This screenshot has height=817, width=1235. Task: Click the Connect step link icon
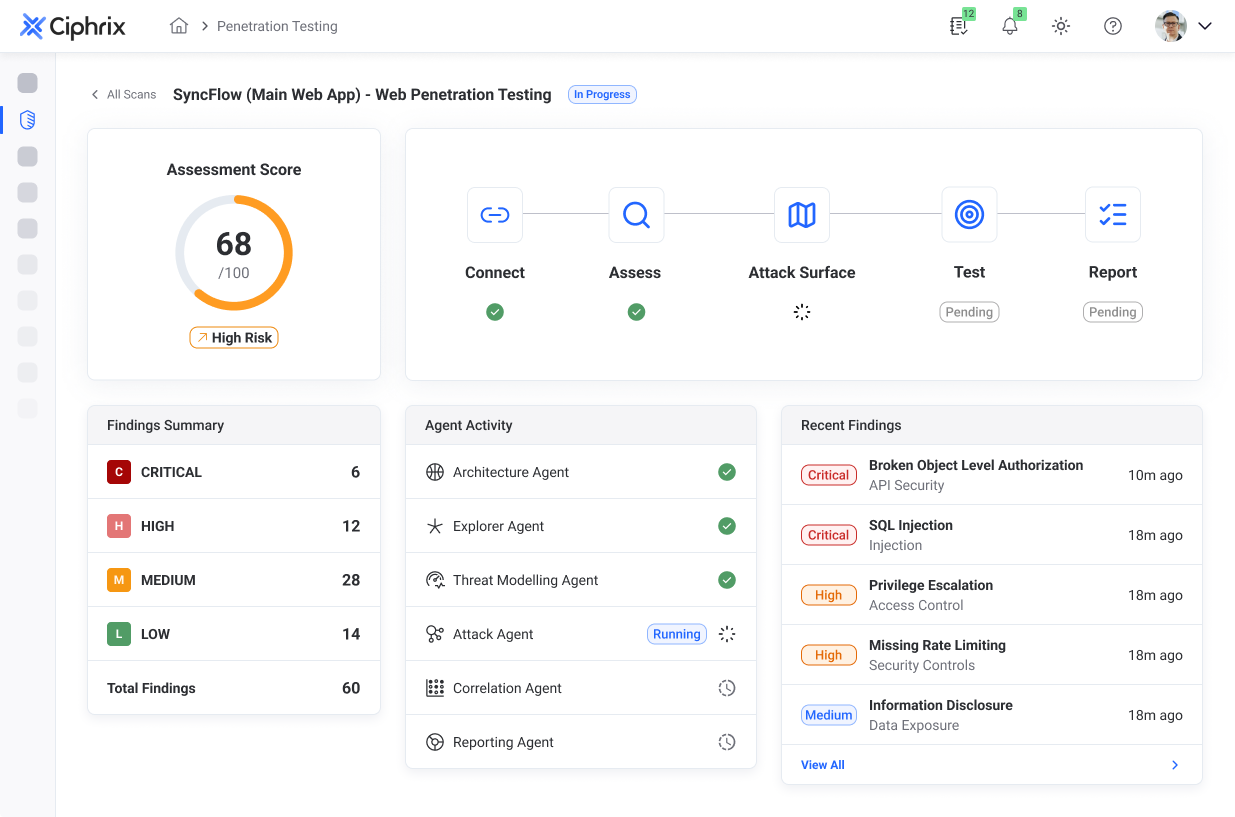pos(495,214)
